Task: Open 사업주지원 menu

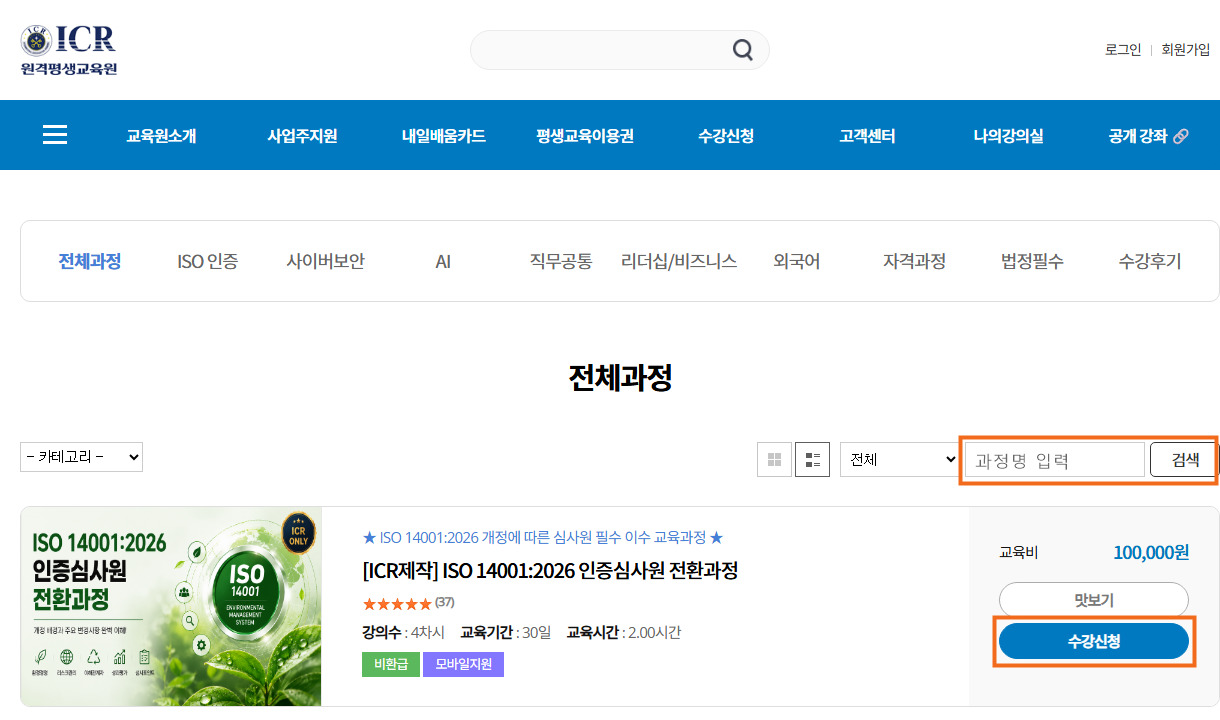Action: coord(302,136)
